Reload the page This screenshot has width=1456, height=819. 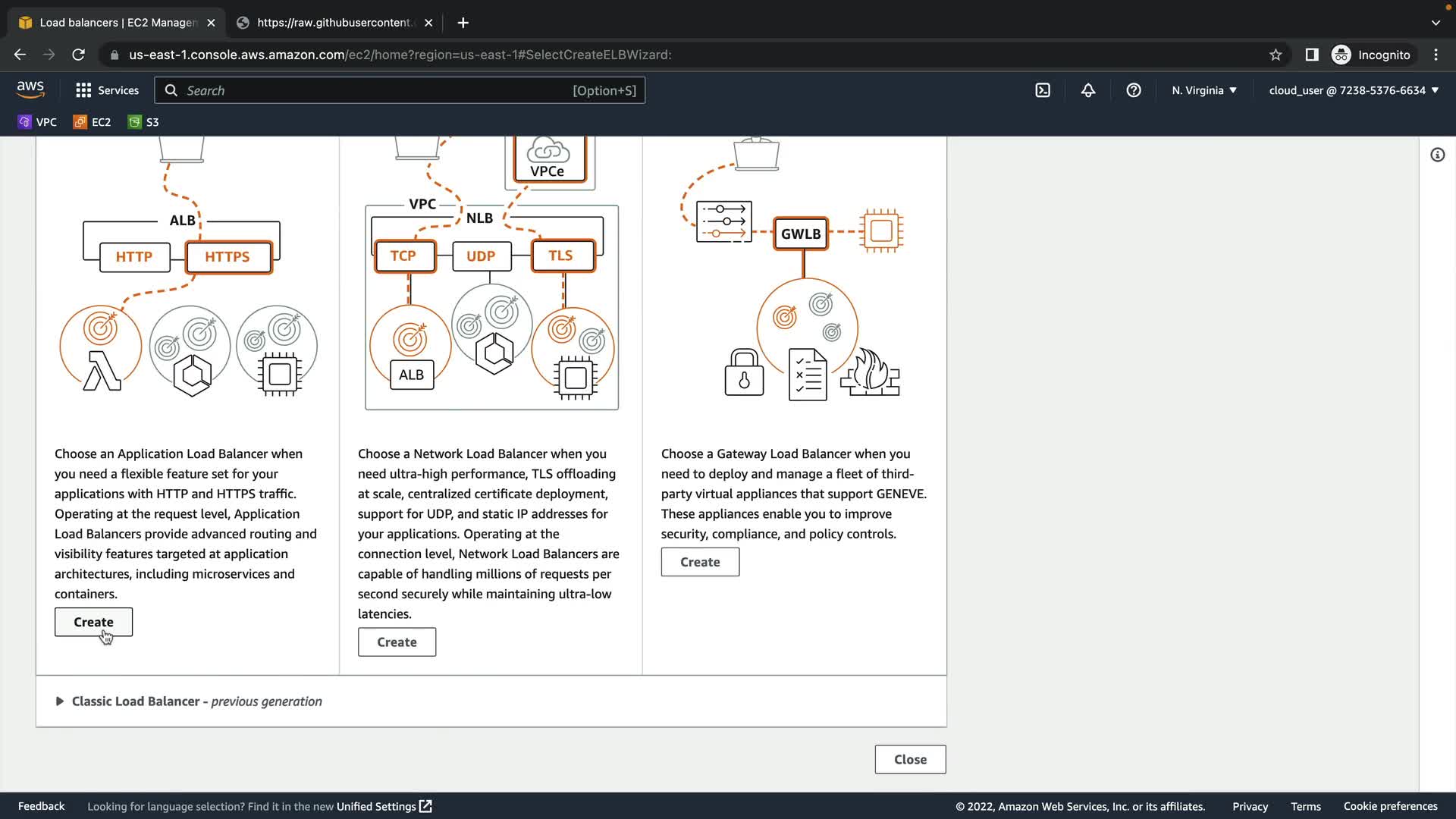click(78, 55)
